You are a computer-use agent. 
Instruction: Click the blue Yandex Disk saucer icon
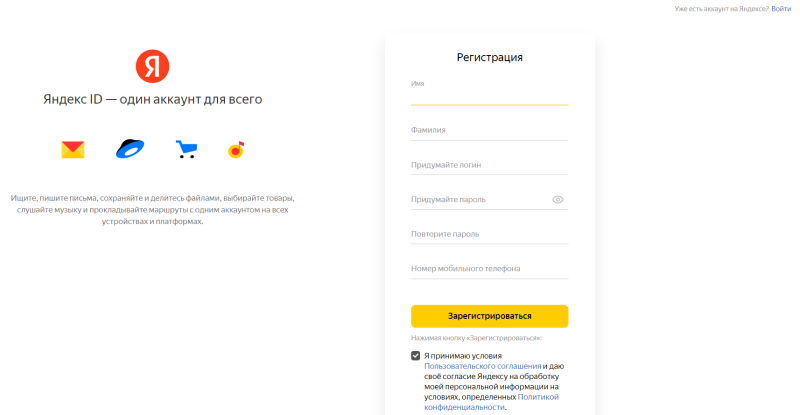click(x=130, y=149)
